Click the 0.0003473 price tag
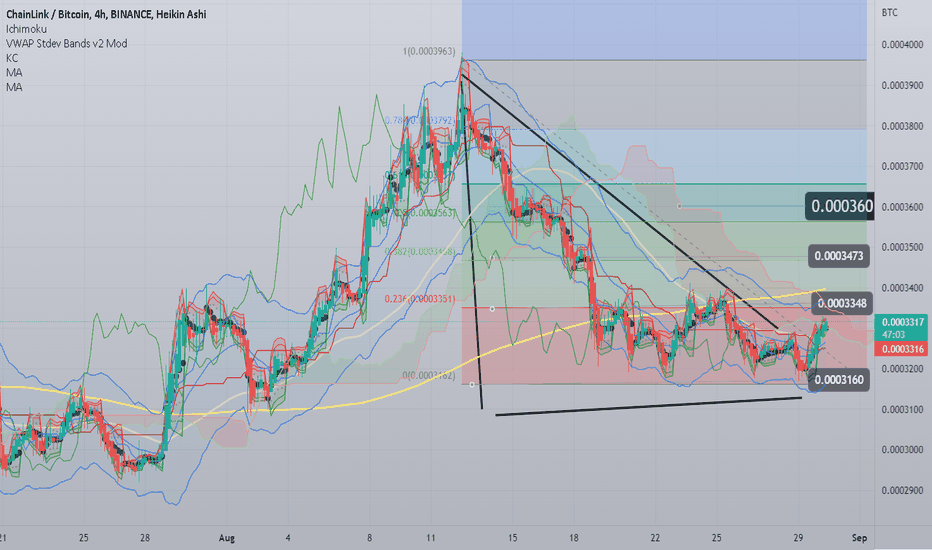The width and height of the screenshot is (932, 550). point(839,256)
